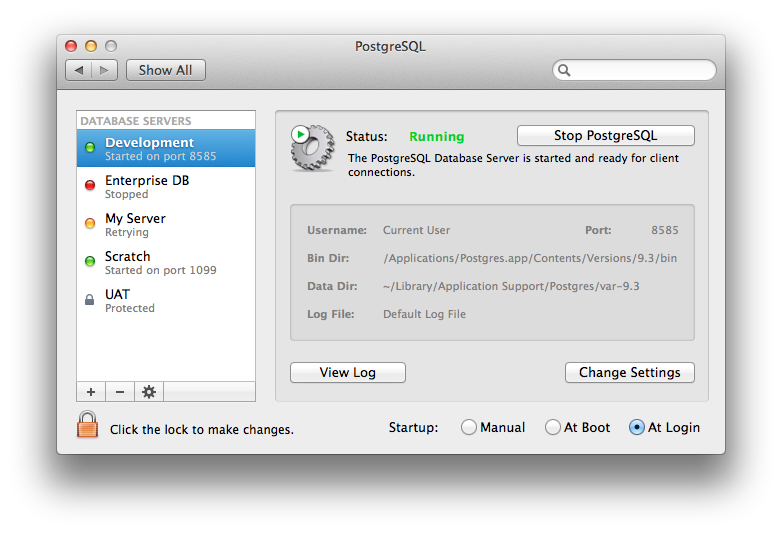Click the padlock icon beside UAT
Viewport: 782px width, 533px height.
pos(89,300)
